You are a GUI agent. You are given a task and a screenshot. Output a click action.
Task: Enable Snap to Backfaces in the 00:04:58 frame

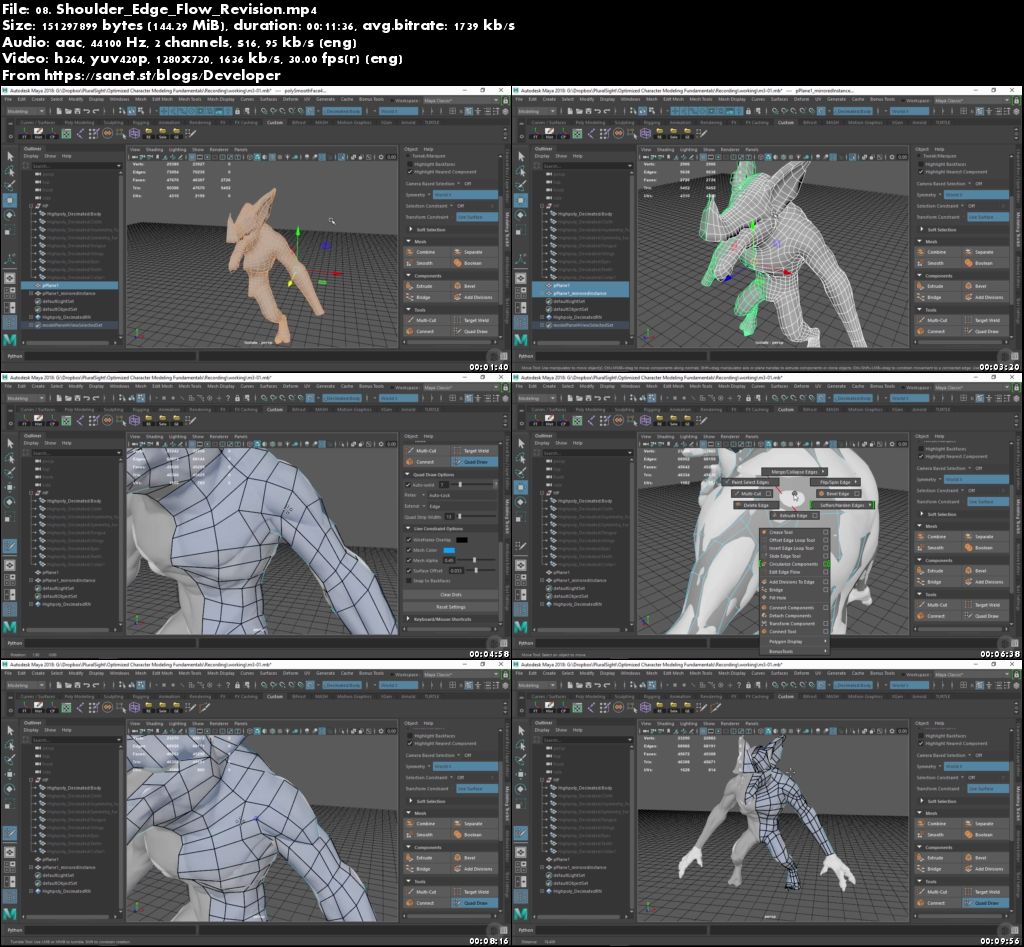(x=409, y=580)
